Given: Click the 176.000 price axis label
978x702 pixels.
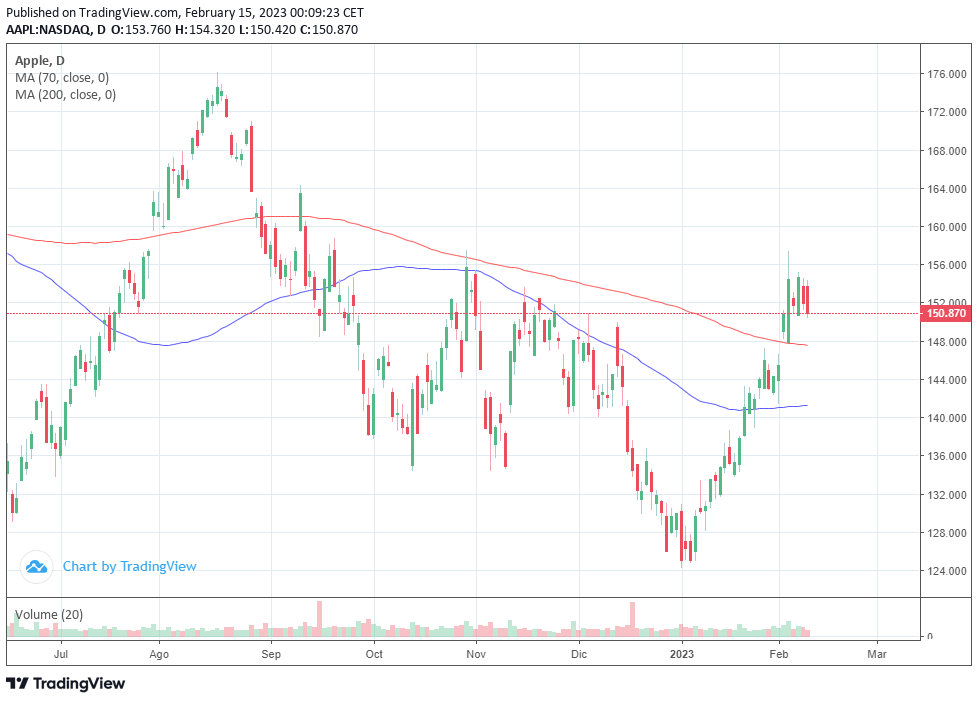Looking at the screenshot, I should click(947, 74).
